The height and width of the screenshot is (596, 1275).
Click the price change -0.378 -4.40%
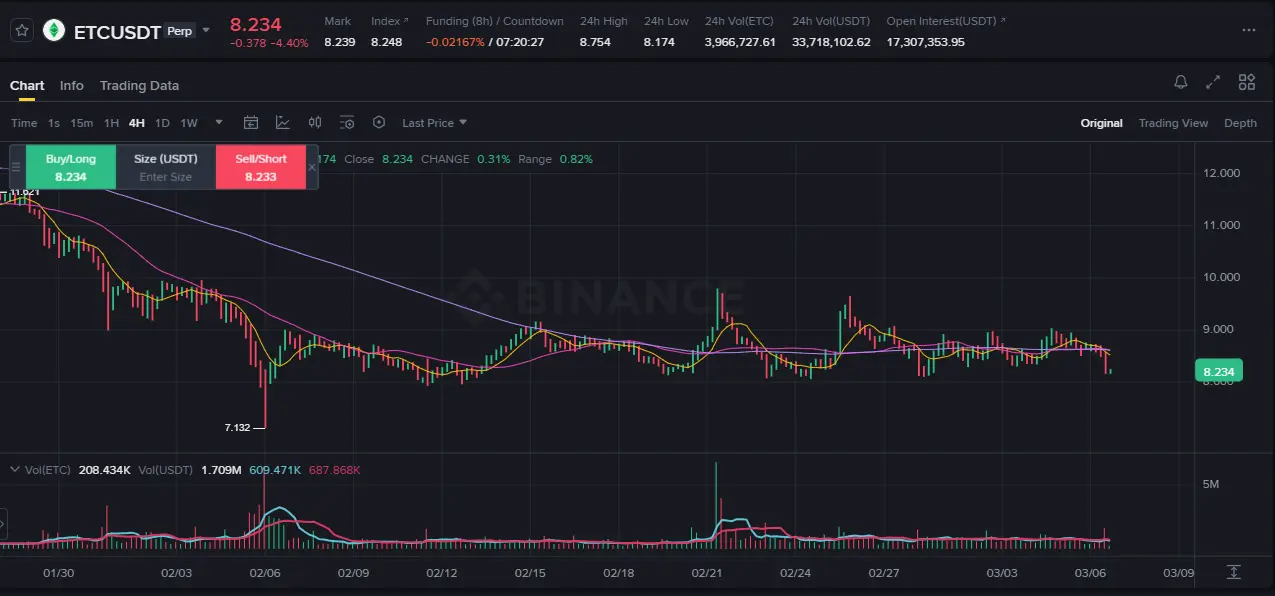click(269, 43)
